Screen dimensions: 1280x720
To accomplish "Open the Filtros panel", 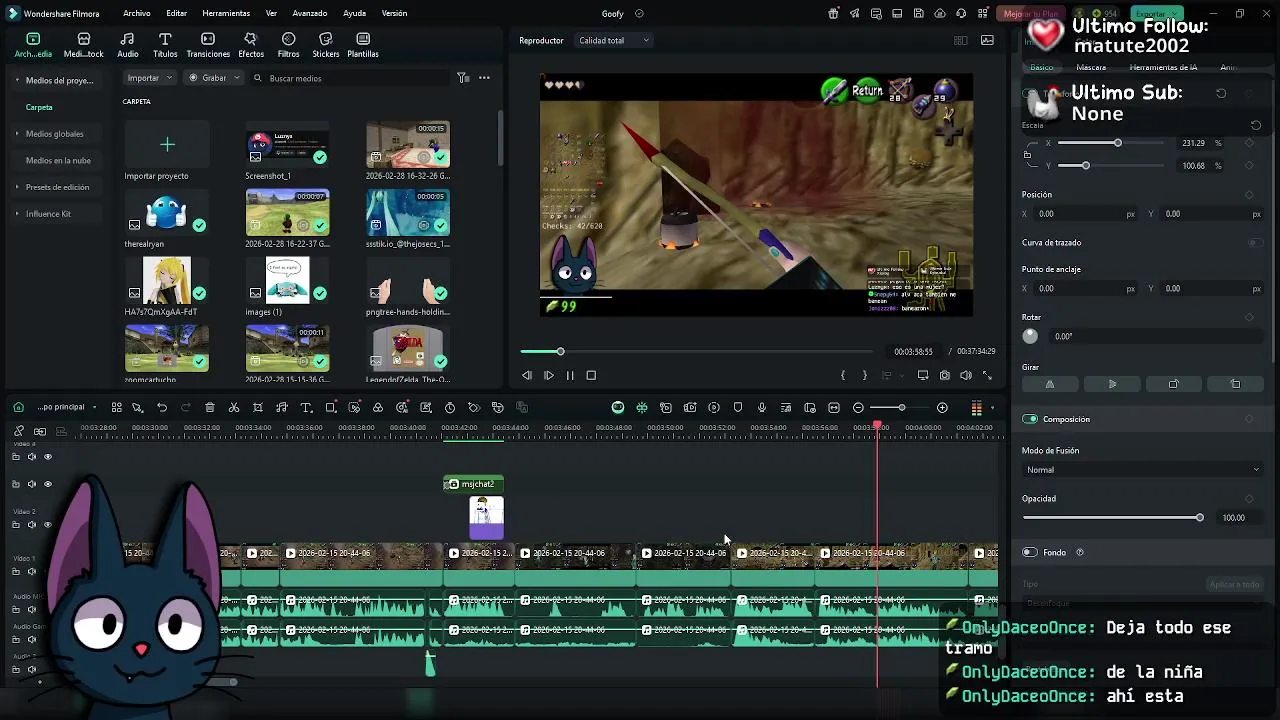I will 288,45.
